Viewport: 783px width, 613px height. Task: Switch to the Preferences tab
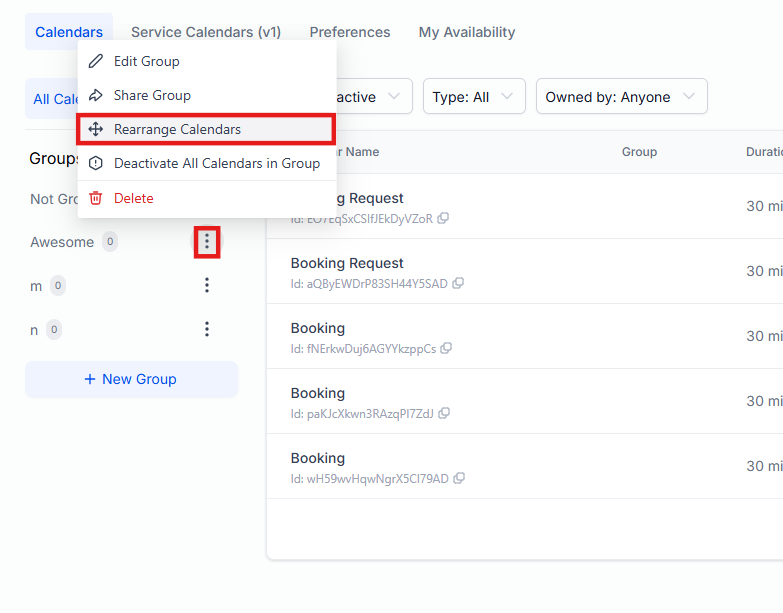point(350,32)
